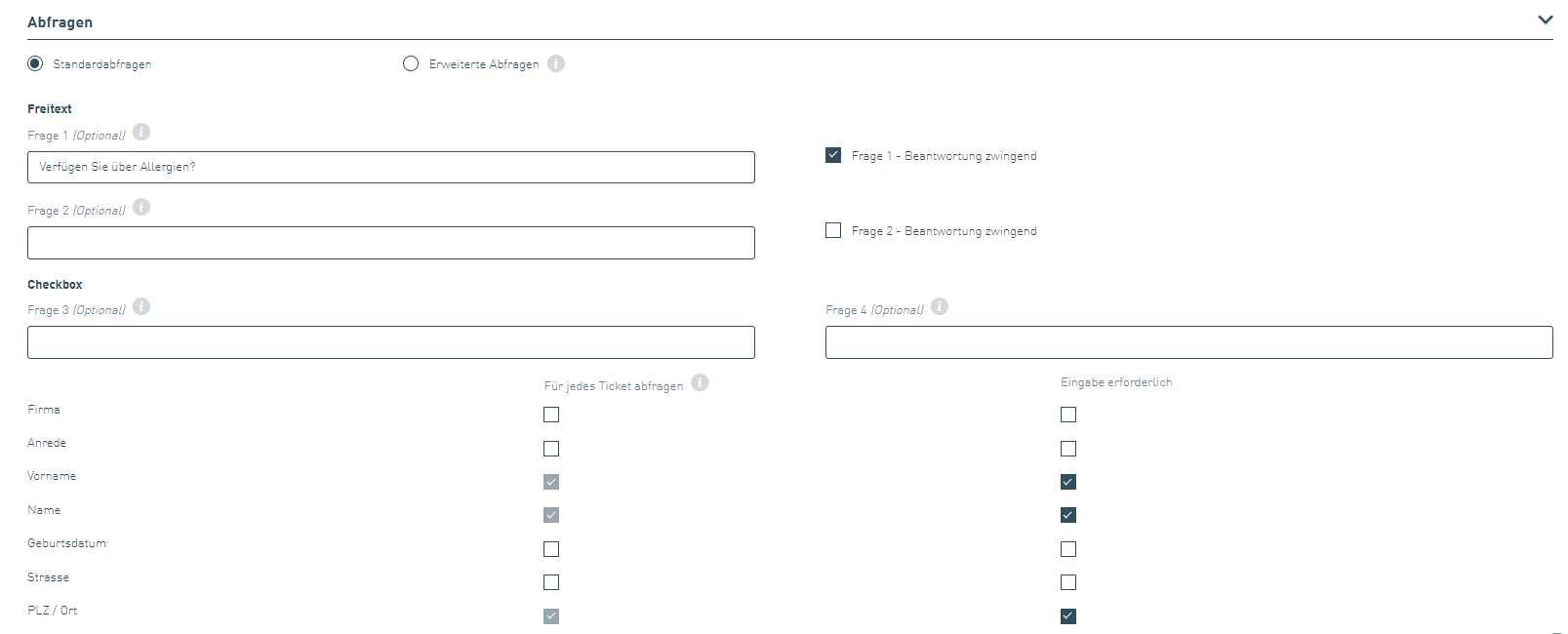Check Geburtsdatum under Für jedes Ticket abfragen
This screenshot has height=634, width=1568.
(551, 549)
